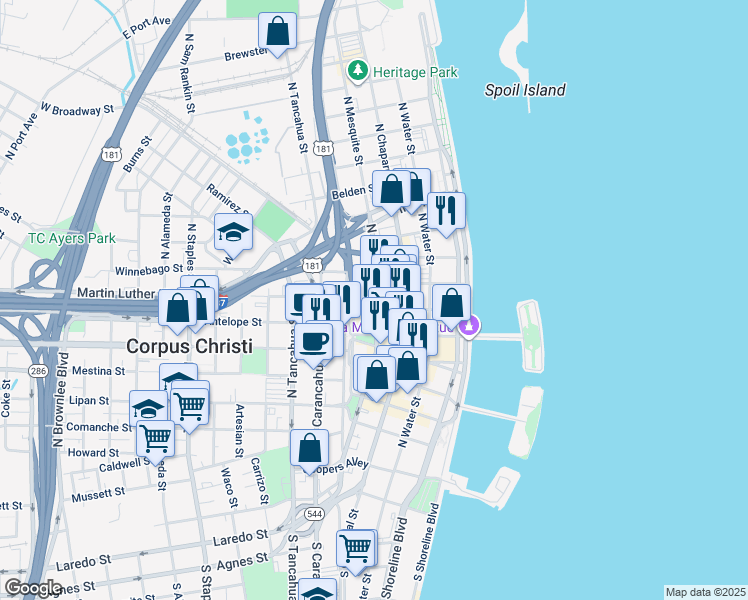748x600 pixels.
Task: Select the shopping bag marker next to the purple monument pin
Action: coord(451,304)
